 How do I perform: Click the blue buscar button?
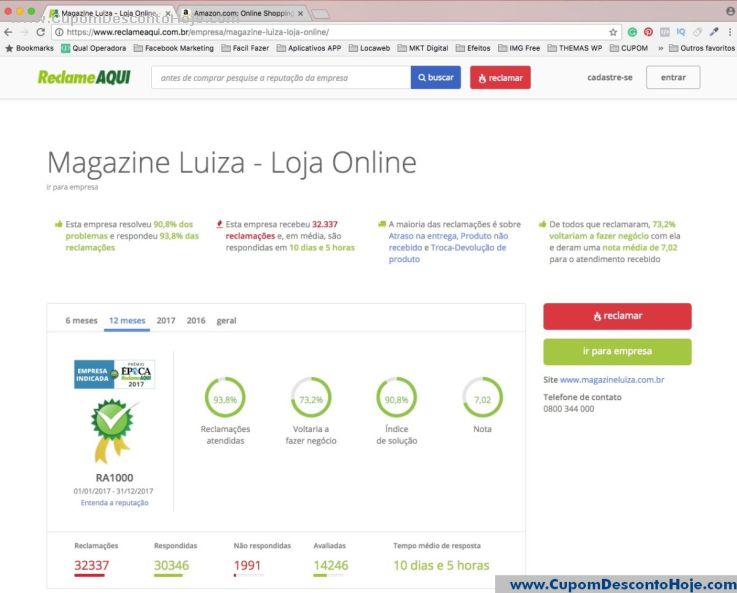pos(436,78)
